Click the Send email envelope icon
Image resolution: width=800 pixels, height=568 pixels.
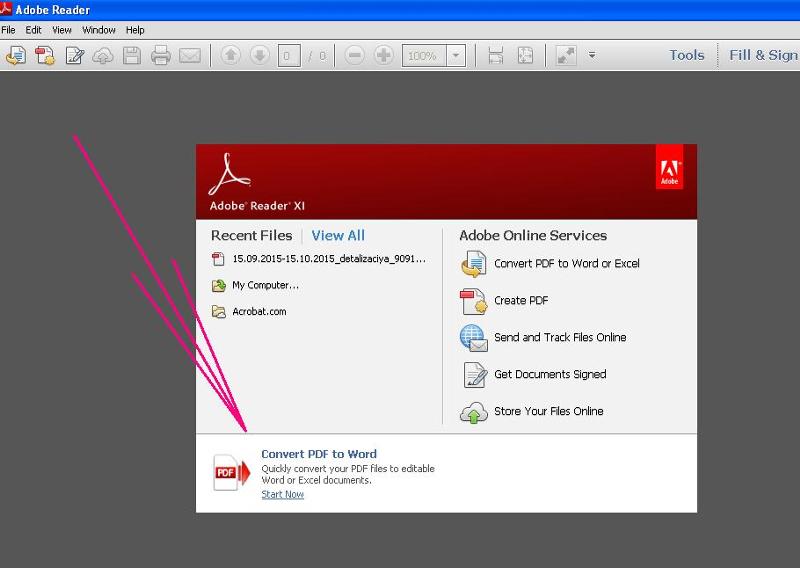[x=189, y=56]
